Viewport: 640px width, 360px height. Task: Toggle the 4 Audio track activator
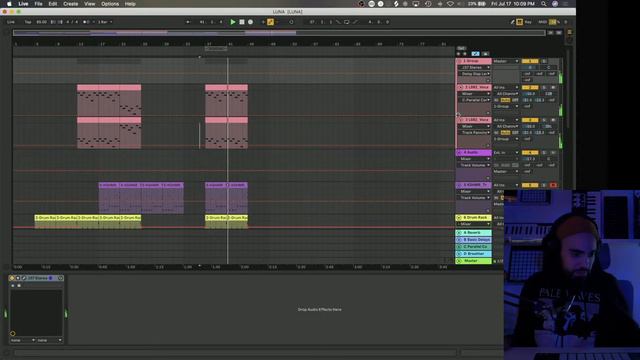point(530,153)
